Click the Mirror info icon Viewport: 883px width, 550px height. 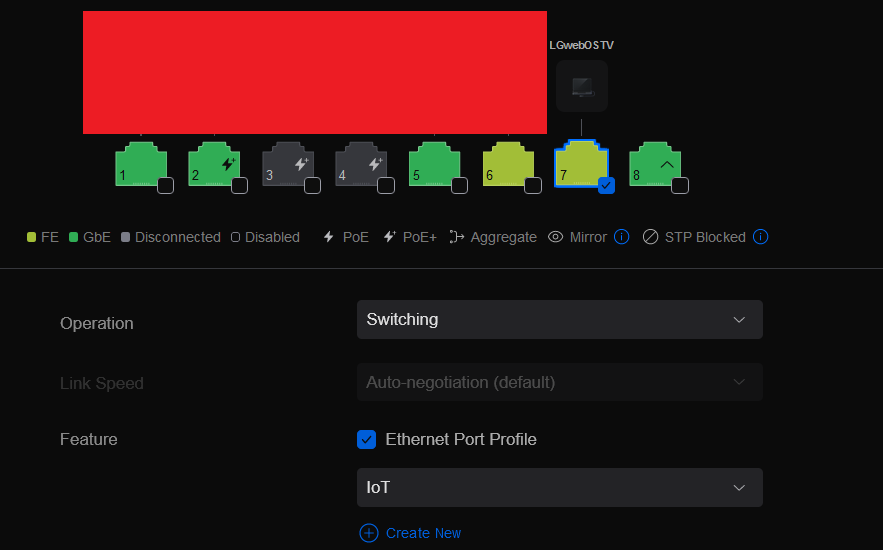point(621,237)
